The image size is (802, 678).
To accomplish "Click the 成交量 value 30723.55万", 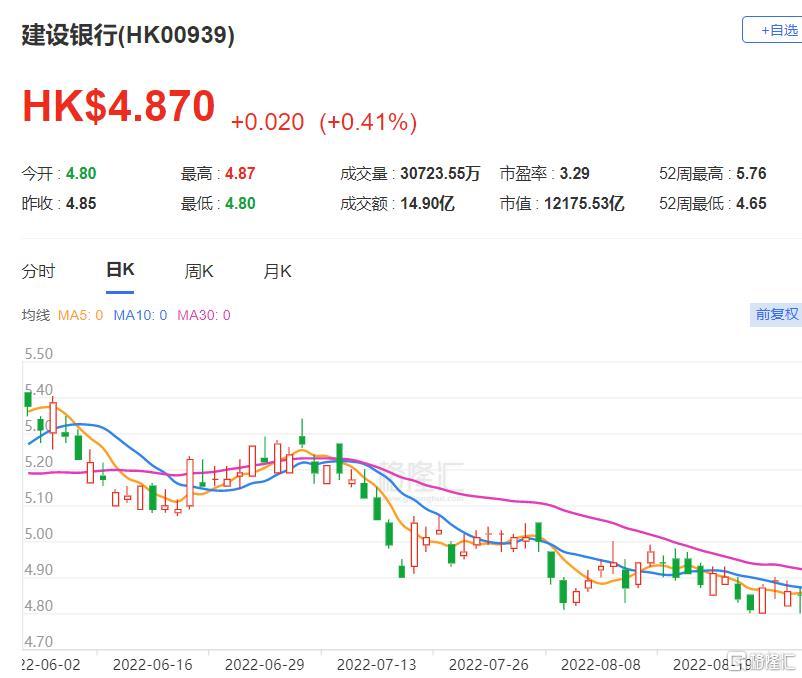I will tap(440, 174).
